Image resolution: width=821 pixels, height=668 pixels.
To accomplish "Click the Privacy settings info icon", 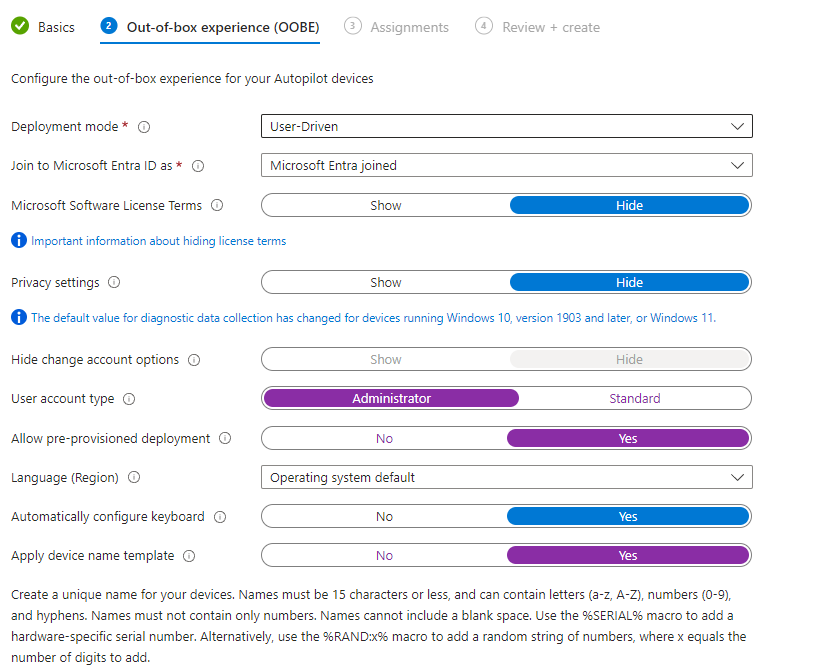I will point(114,283).
